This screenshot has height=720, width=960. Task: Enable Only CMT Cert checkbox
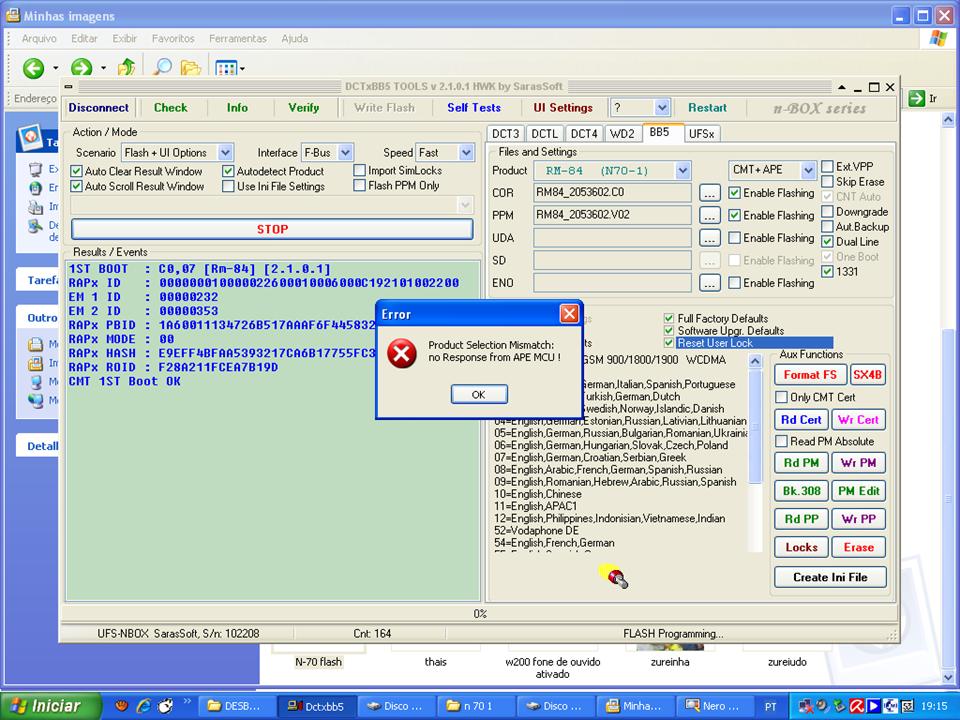781,397
